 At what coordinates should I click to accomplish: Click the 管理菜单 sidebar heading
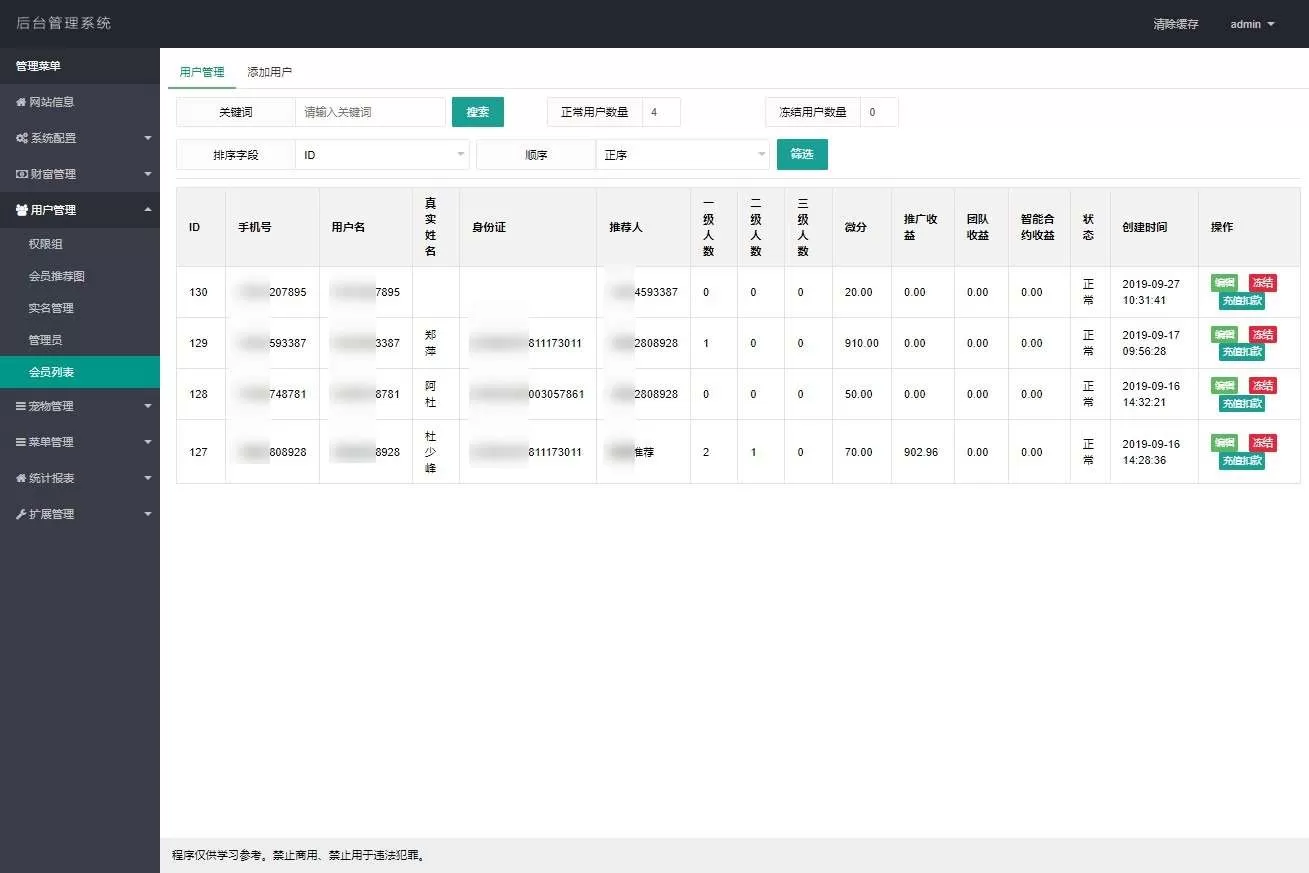pos(38,66)
